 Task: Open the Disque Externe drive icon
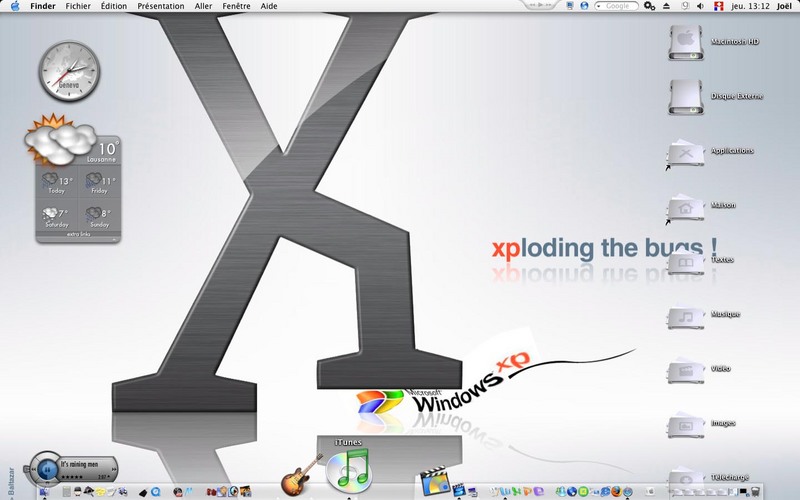pos(686,96)
